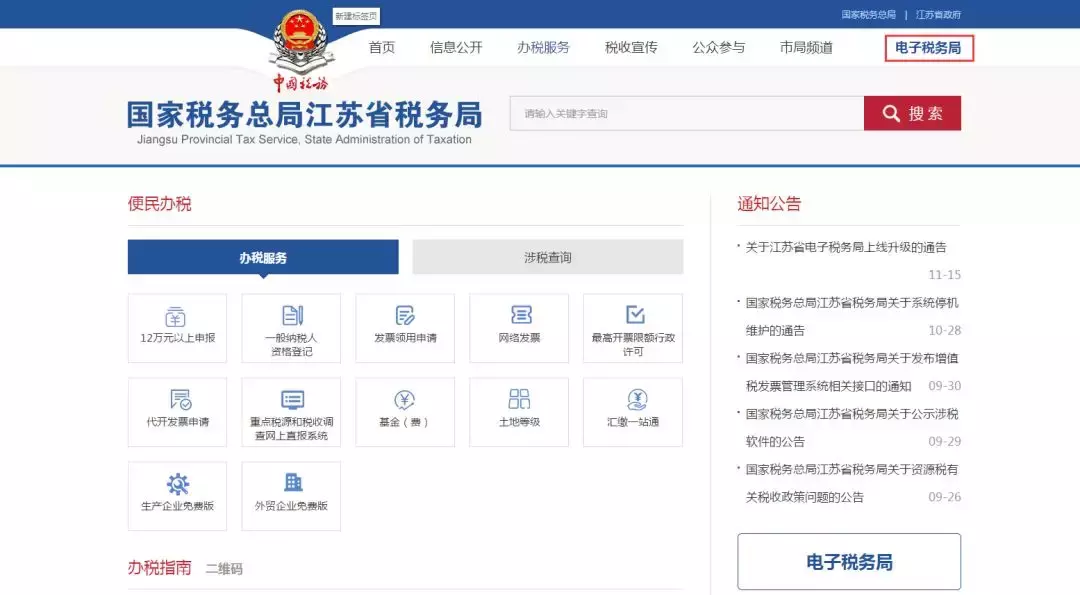Open notice about 系统停机维护的通告
This screenshot has width=1080, height=595.
click(851, 316)
